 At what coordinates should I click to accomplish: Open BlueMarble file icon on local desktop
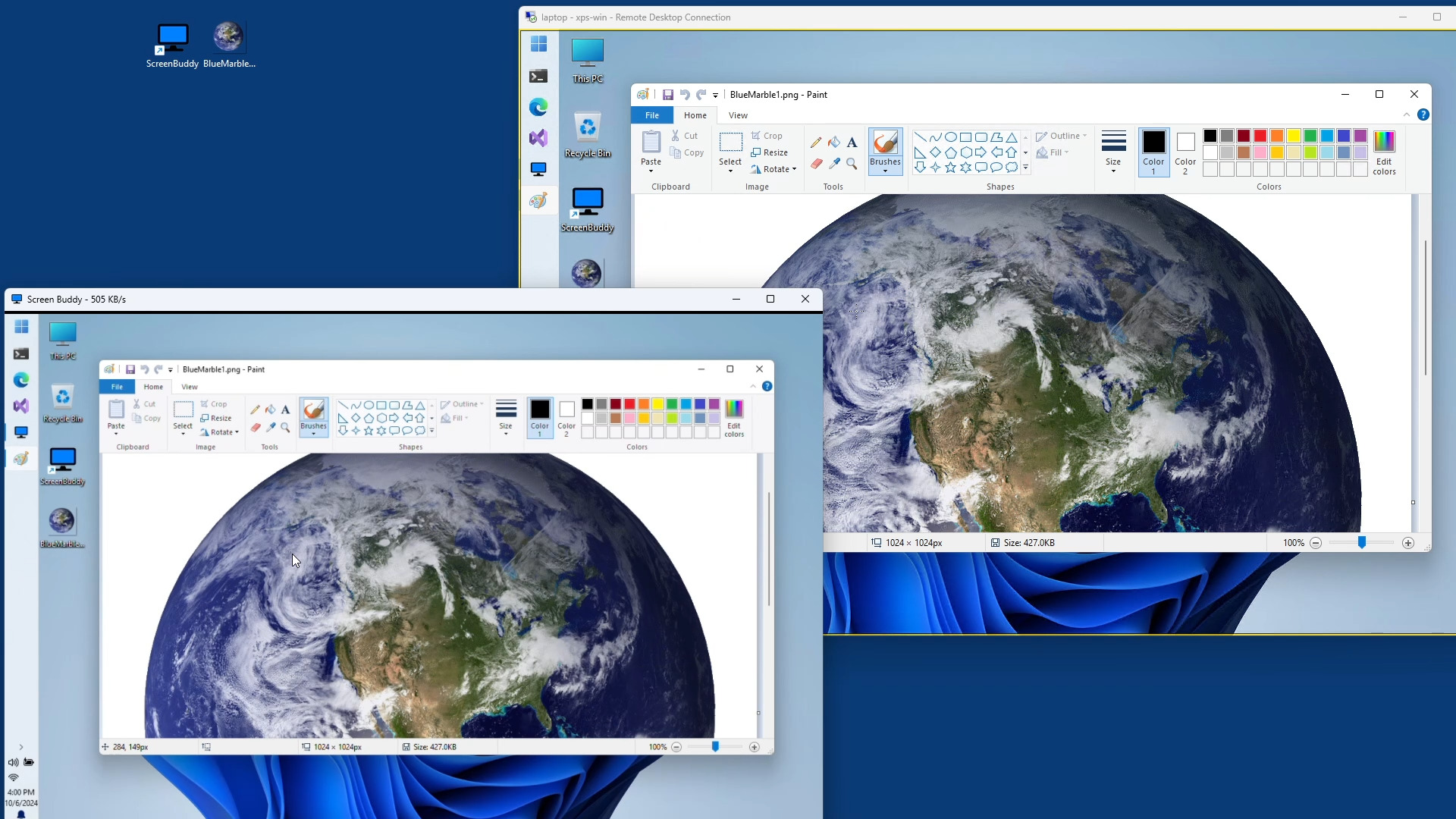[229, 45]
